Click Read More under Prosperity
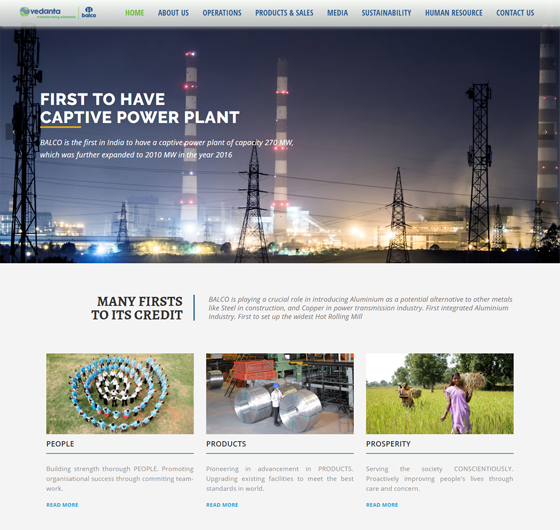Screen dimensions: 560x530 tap(382, 505)
